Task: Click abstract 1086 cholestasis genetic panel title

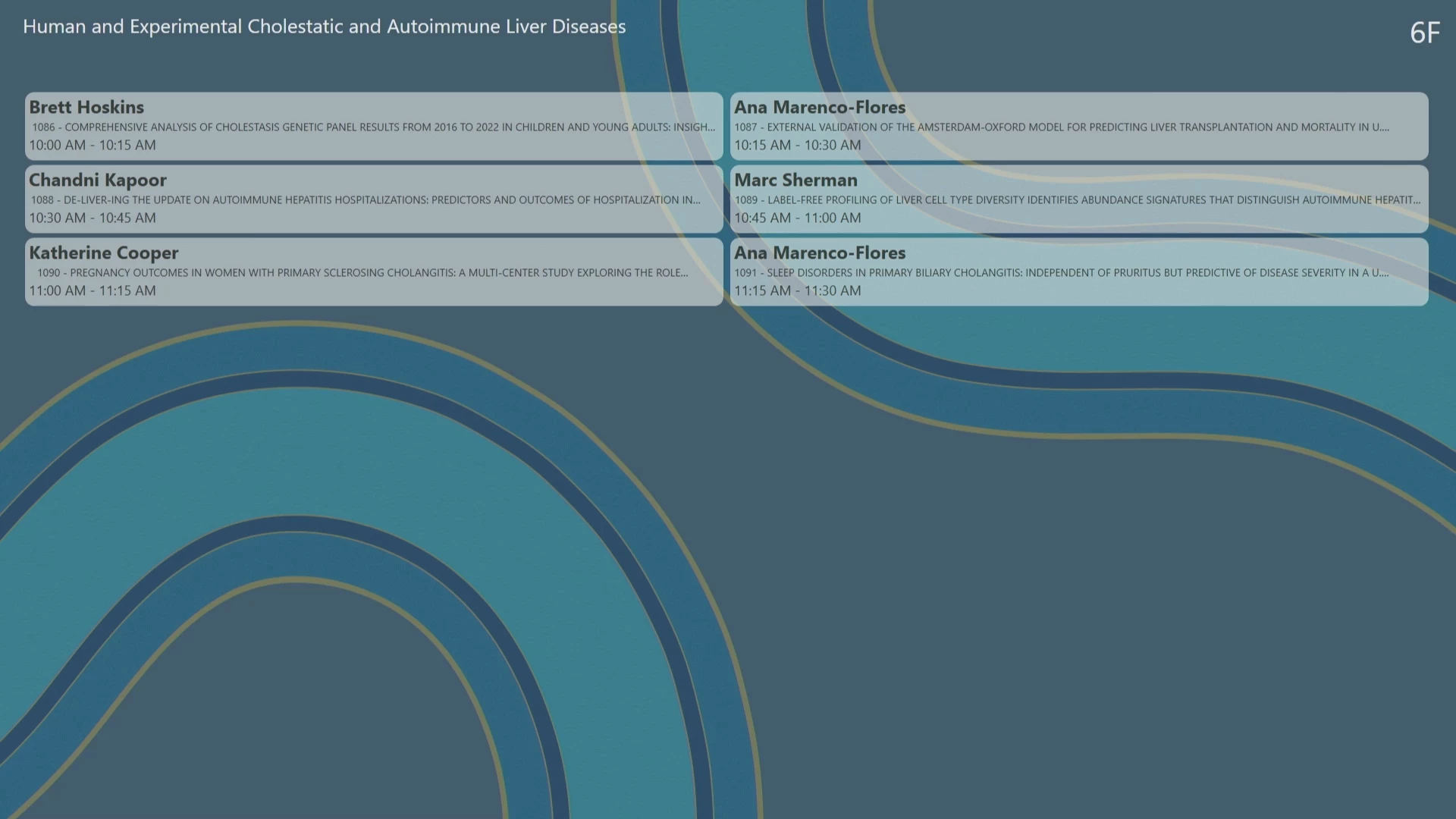Action: click(x=373, y=127)
